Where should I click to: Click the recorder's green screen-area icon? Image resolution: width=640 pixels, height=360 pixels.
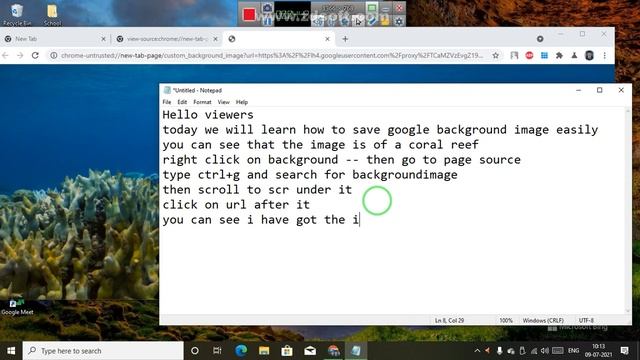(371, 8)
